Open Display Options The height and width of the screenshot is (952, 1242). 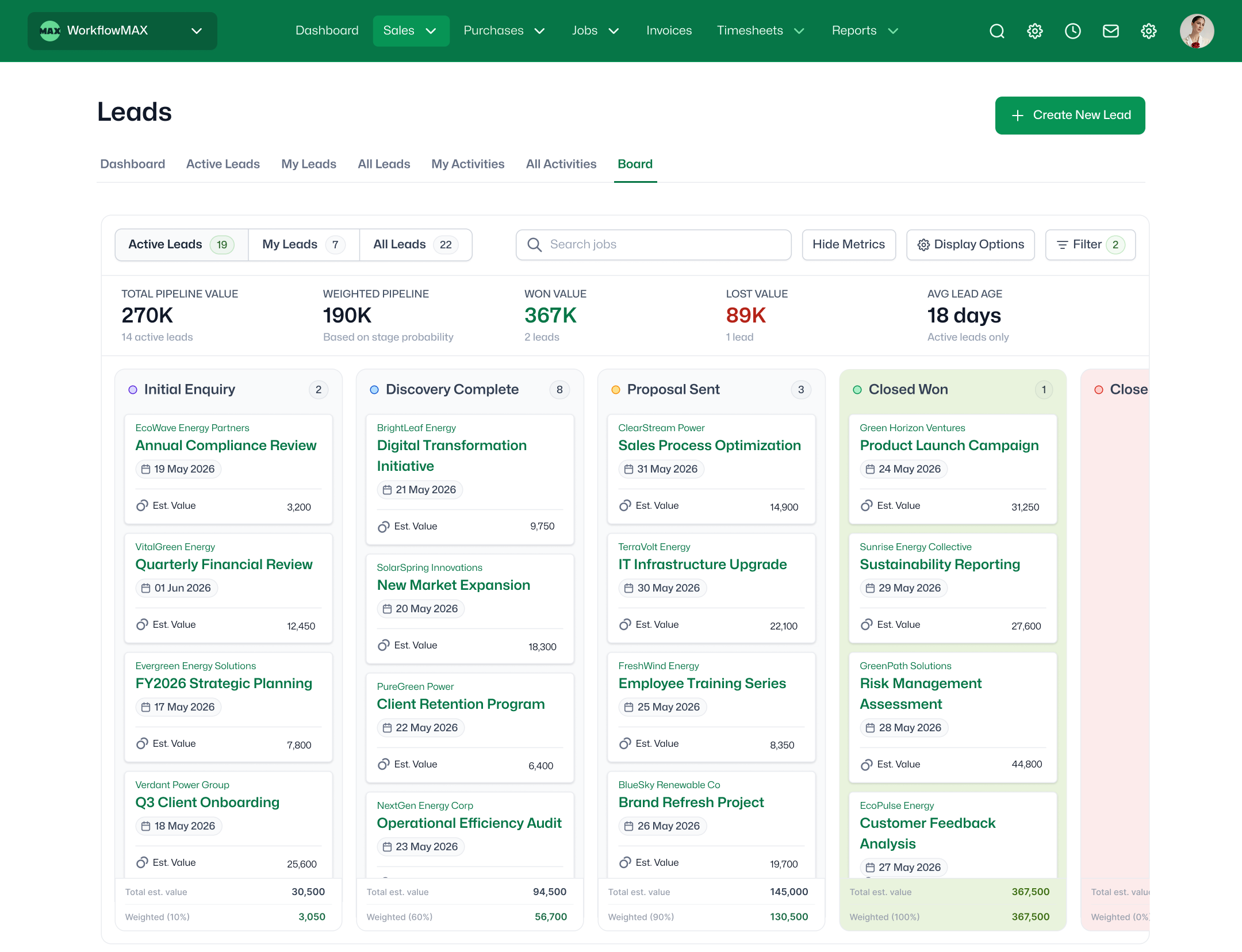click(x=971, y=245)
